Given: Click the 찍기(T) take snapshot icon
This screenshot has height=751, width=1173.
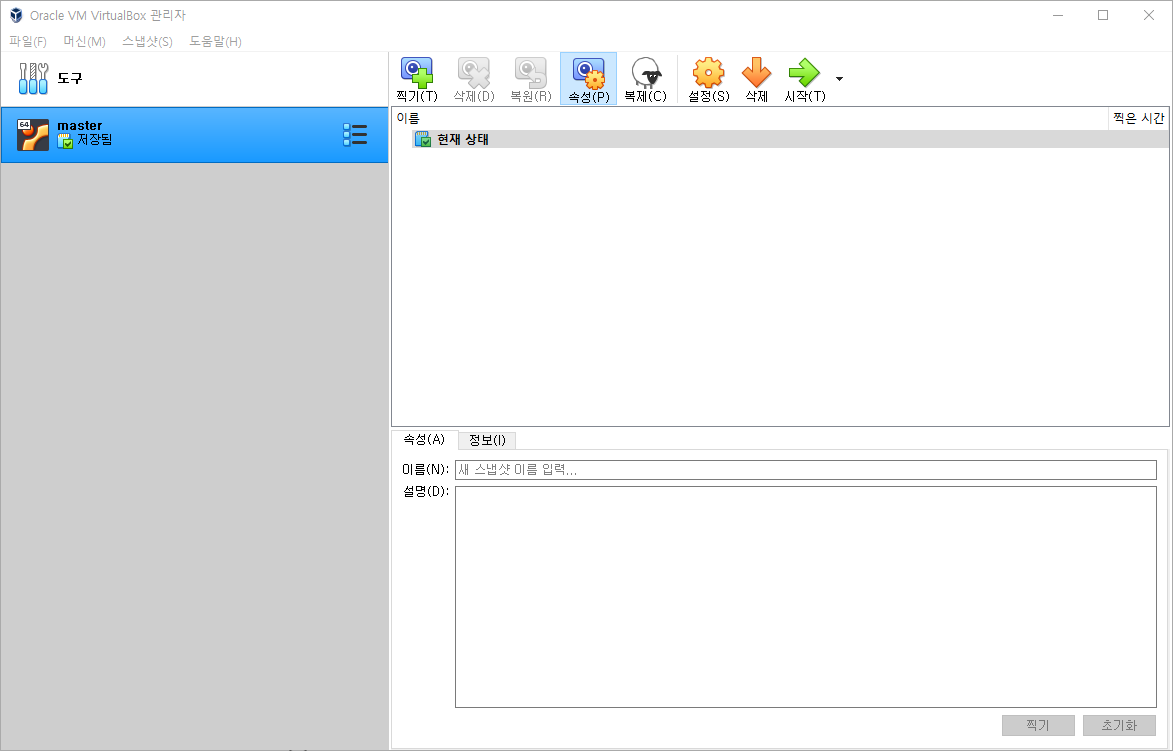Looking at the screenshot, I should [x=417, y=73].
